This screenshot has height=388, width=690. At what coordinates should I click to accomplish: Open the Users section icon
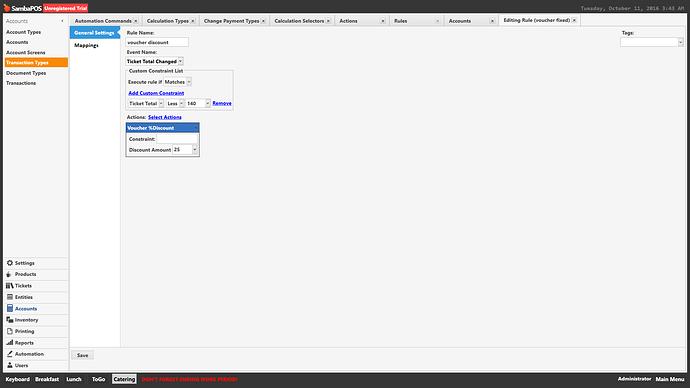10,366
